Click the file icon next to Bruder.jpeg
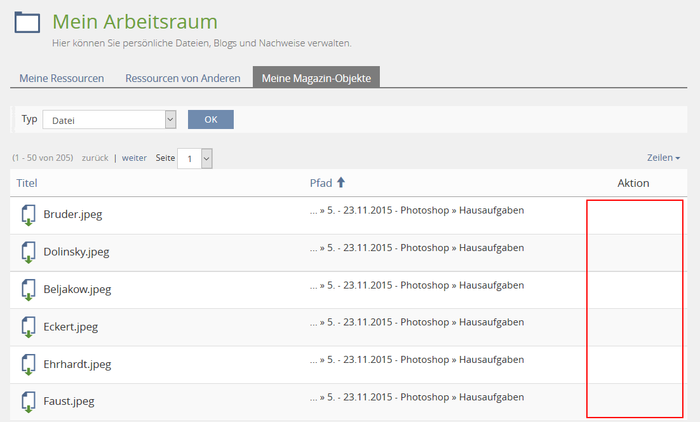 (x=28, y=215)
